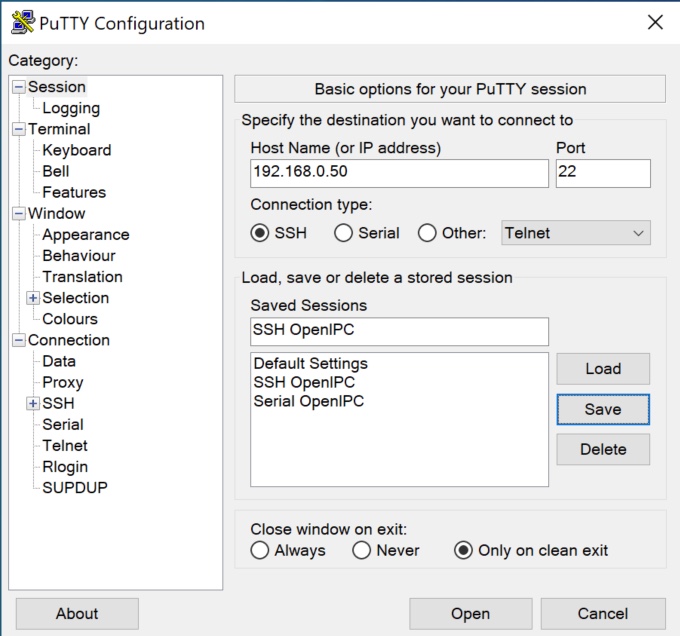Screen dimensions: 680x636
Task: Set close window on exit to Never
Action: 362,550
